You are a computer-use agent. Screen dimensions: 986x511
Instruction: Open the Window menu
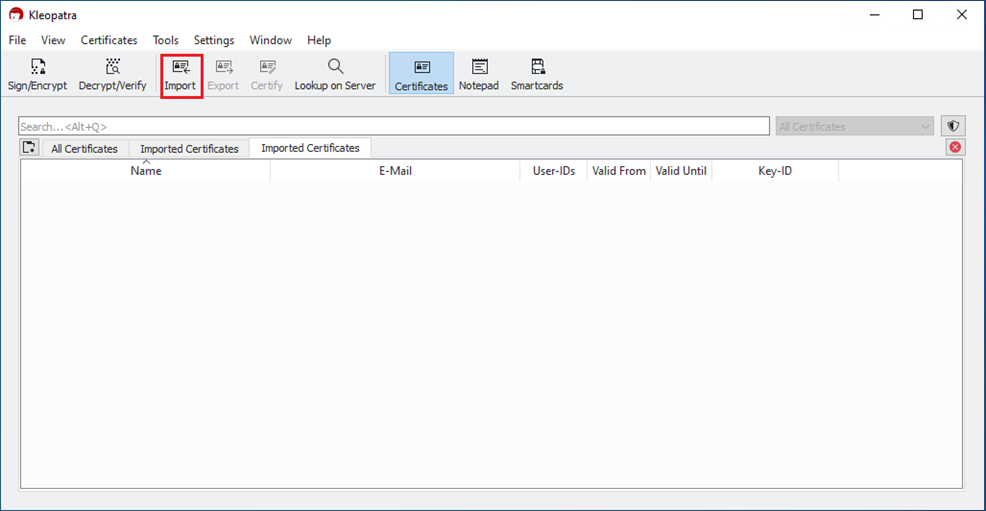click(x=270, y=40)
